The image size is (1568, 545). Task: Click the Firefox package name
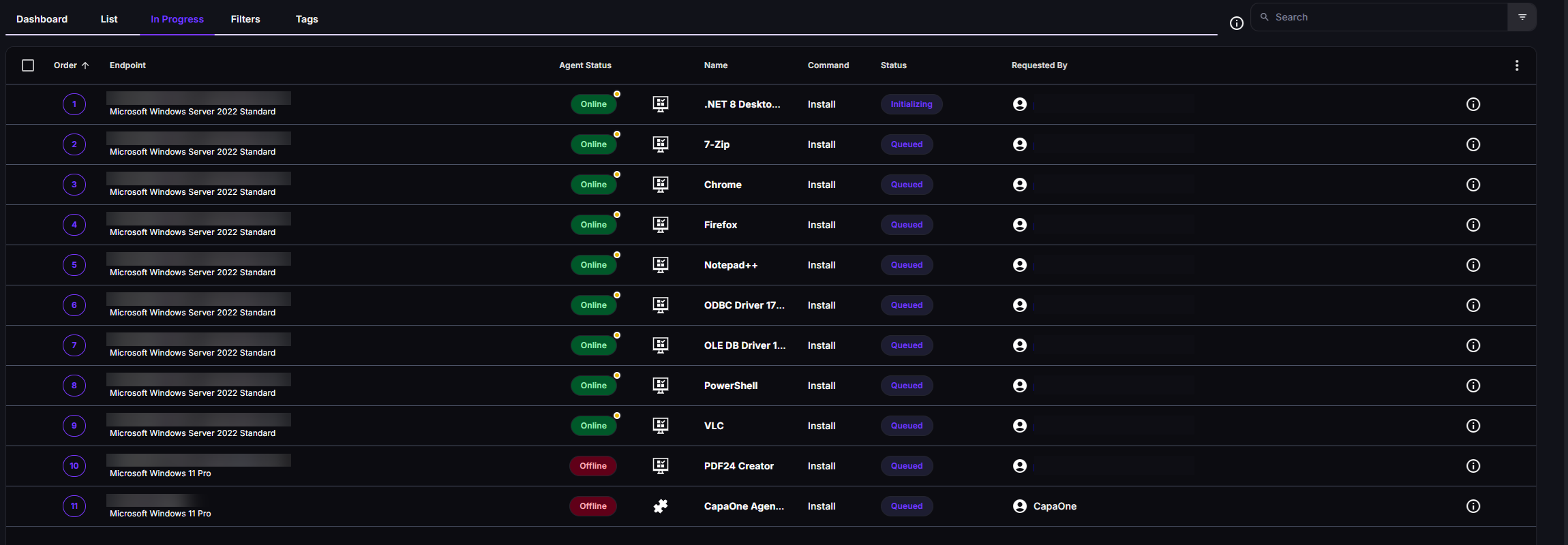click(x=721, y=225)
